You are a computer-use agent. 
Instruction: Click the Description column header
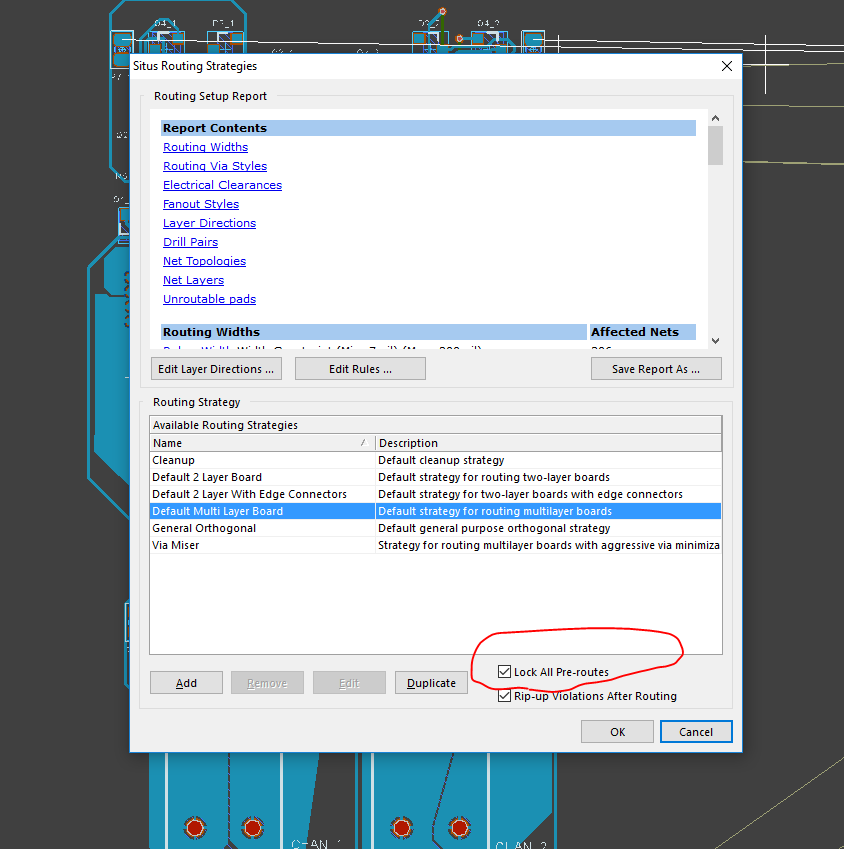click(547, 443)
